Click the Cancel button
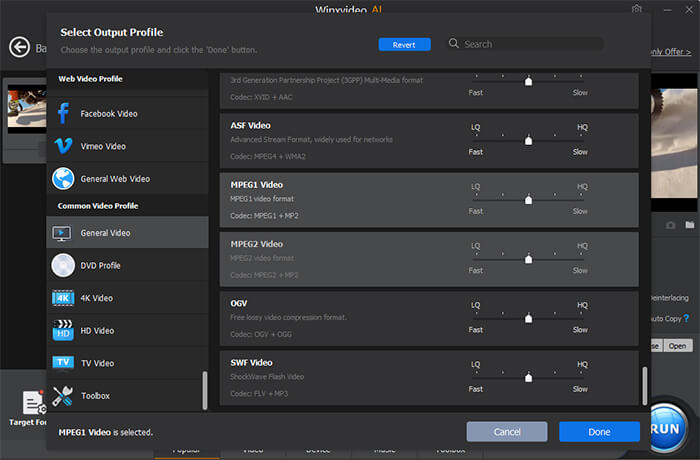Viewport: 700px width, 460px height. coord(507,432)
